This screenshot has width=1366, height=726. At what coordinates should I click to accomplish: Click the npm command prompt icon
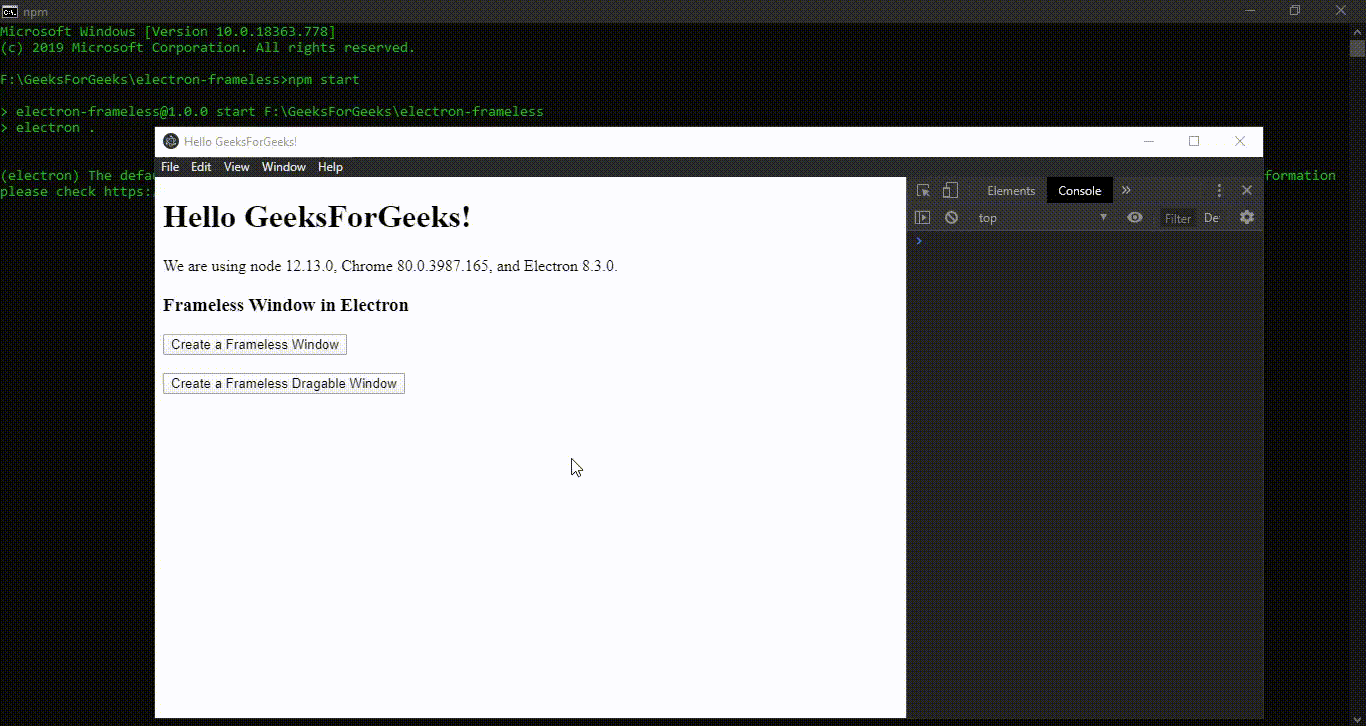point(9,11)
